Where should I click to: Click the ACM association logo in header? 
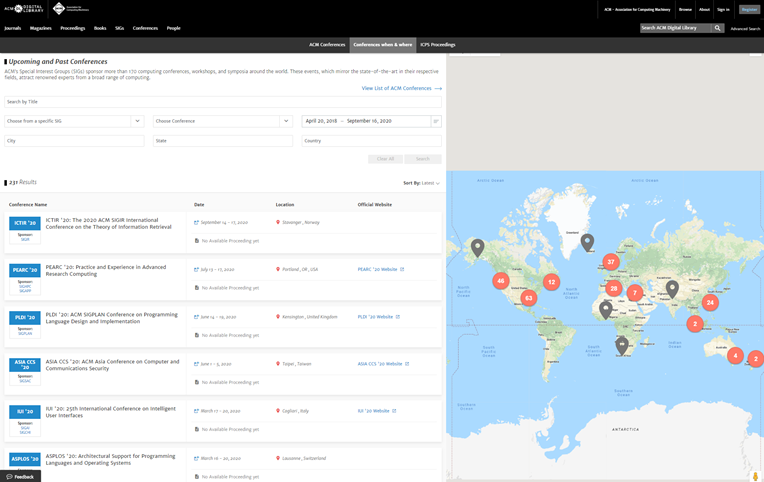coord(71,8)
